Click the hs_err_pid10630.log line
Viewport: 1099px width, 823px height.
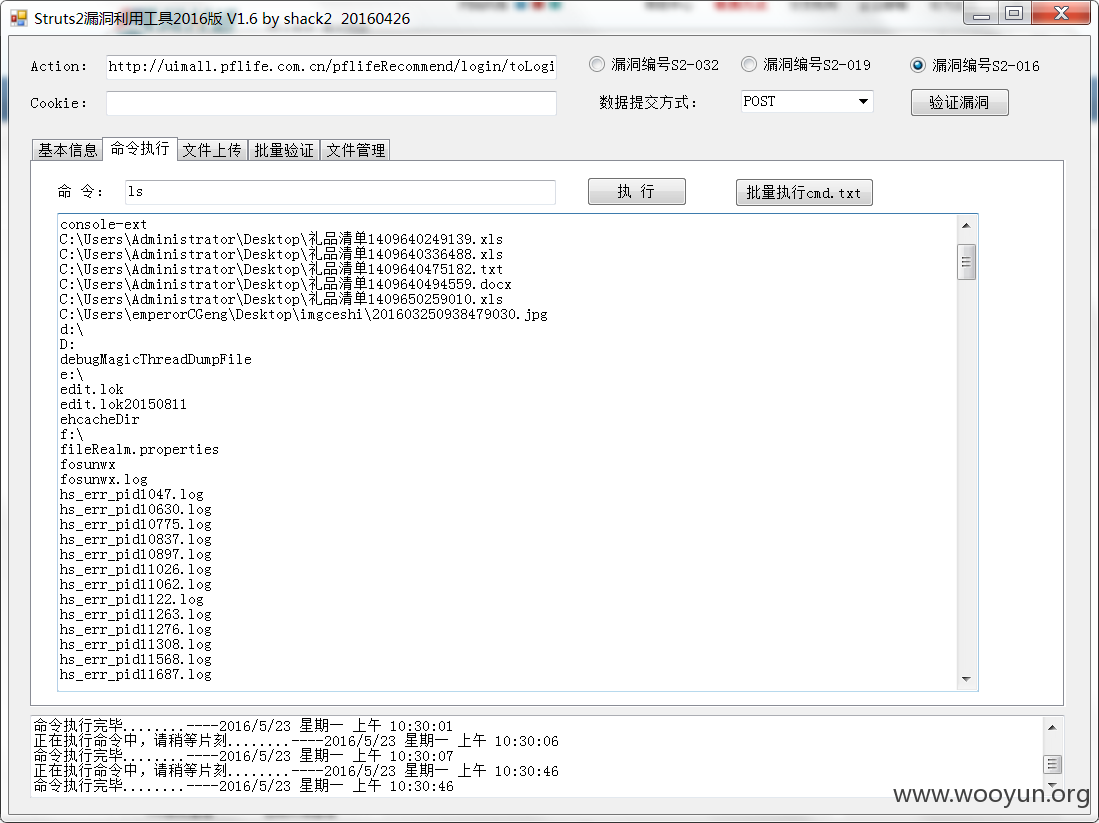[x=135, y=510]
